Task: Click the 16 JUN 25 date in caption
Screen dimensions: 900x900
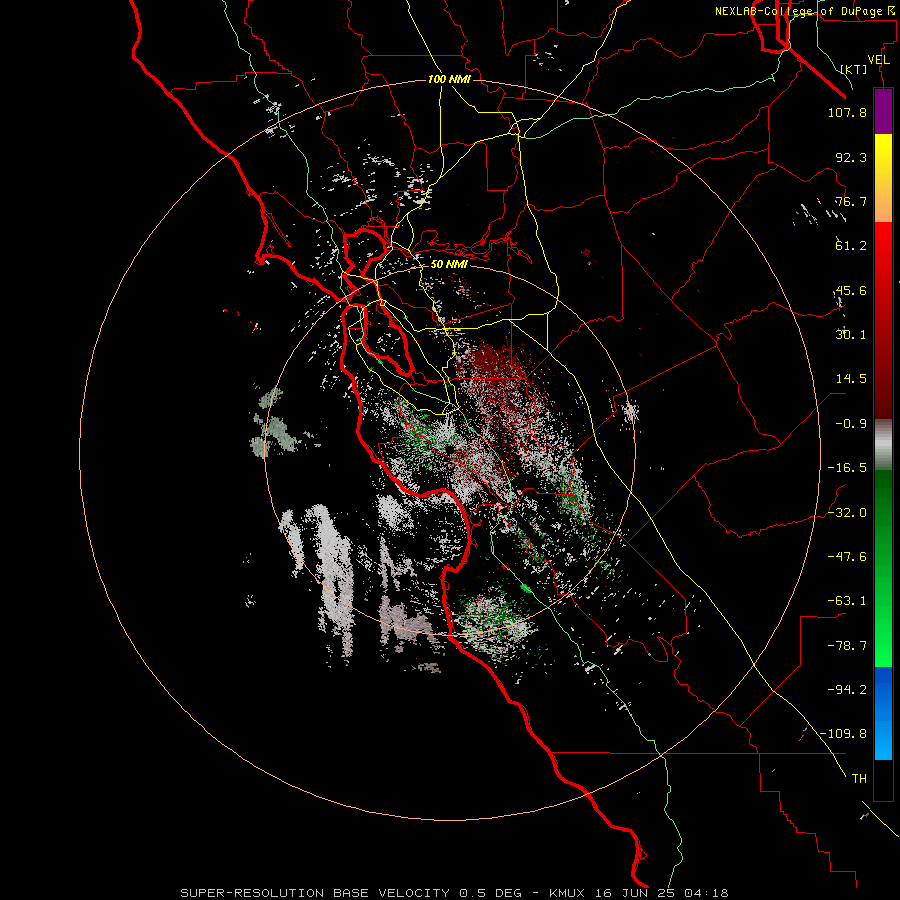Action: pyautogui.click(x=636, y=893)
